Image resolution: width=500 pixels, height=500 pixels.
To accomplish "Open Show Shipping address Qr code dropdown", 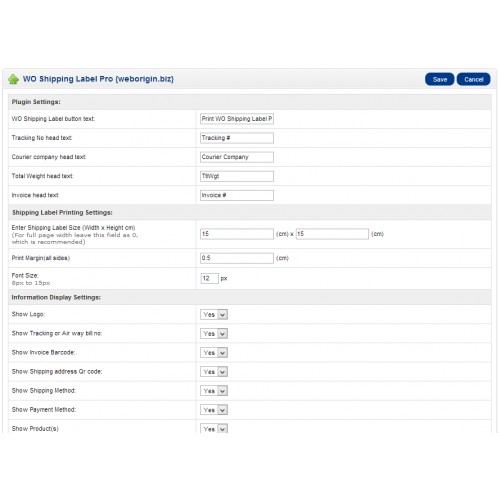I will (214, 372).
